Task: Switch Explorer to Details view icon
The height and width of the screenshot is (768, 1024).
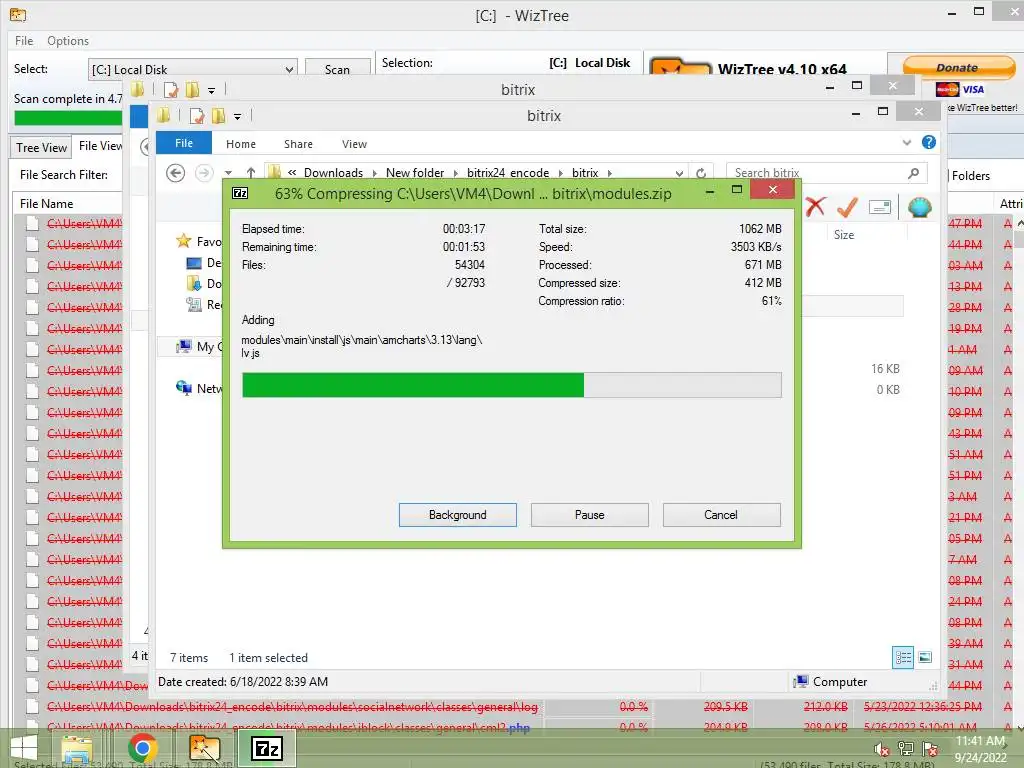Action: coord(903,657)
